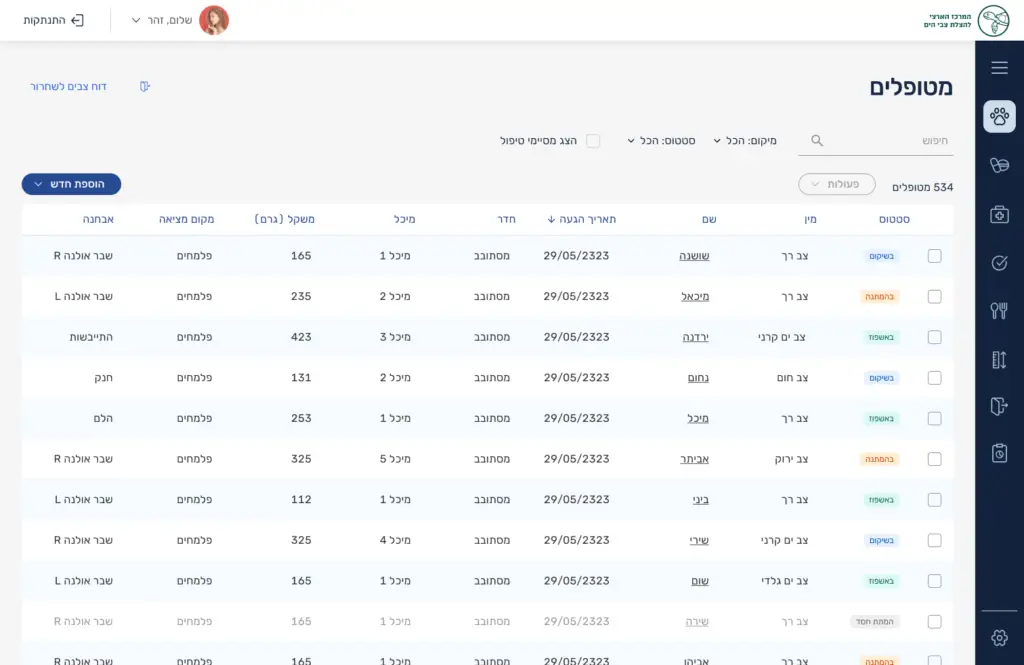Open the סטטוס: הכל status filter dropdown
The width and height of the screenshot is (1024, 665).
(x=661, y=141)
